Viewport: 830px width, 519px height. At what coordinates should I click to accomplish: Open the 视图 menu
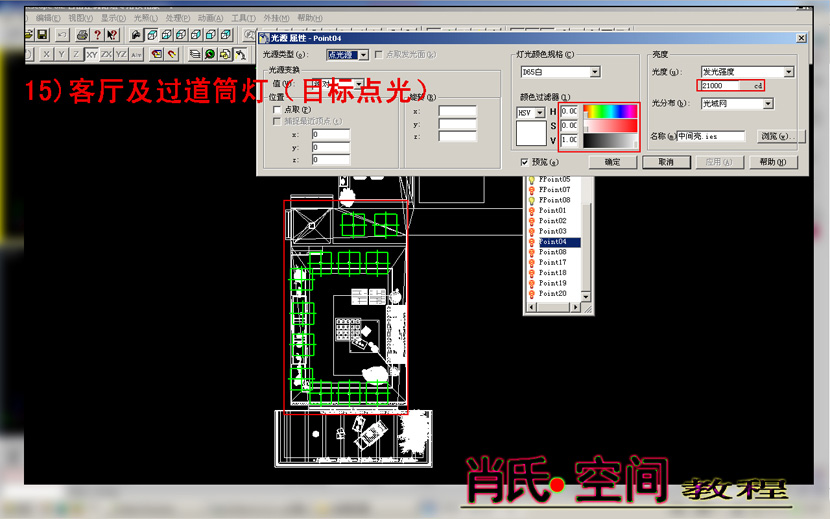[80, 18]
